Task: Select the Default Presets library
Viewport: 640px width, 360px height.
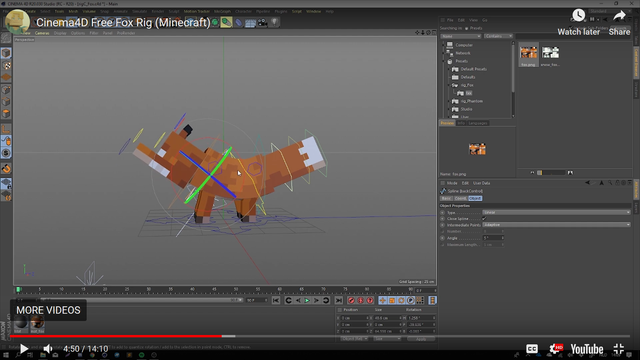Action: tap(473, 69)
